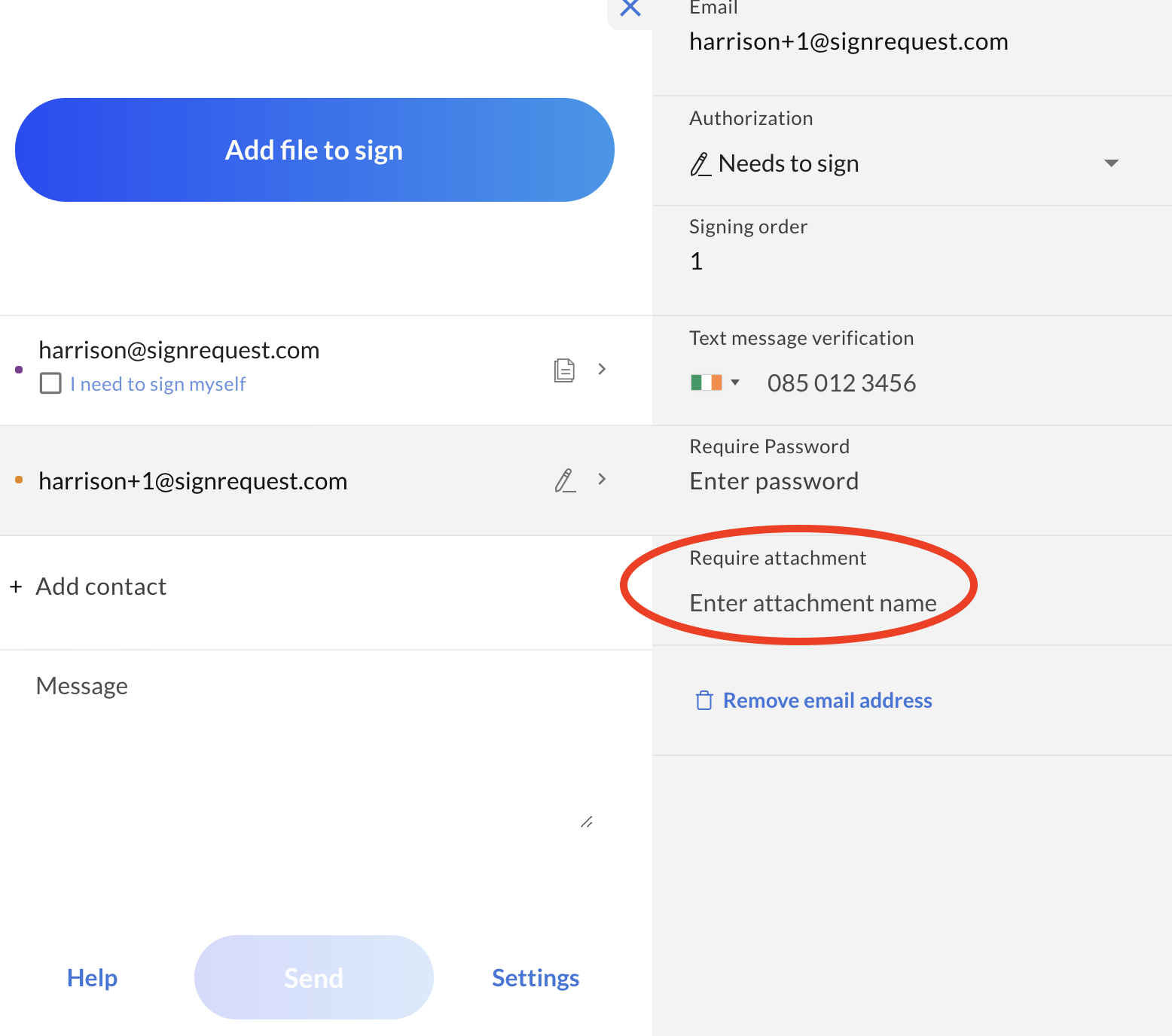Click the phone number field 085 012 3456
Screen dimensions: 1172x1036
click(x=841, y=383)
